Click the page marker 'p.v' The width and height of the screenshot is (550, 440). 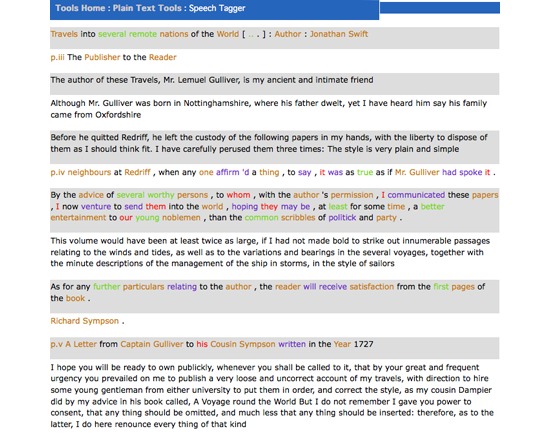click(56, 344)
